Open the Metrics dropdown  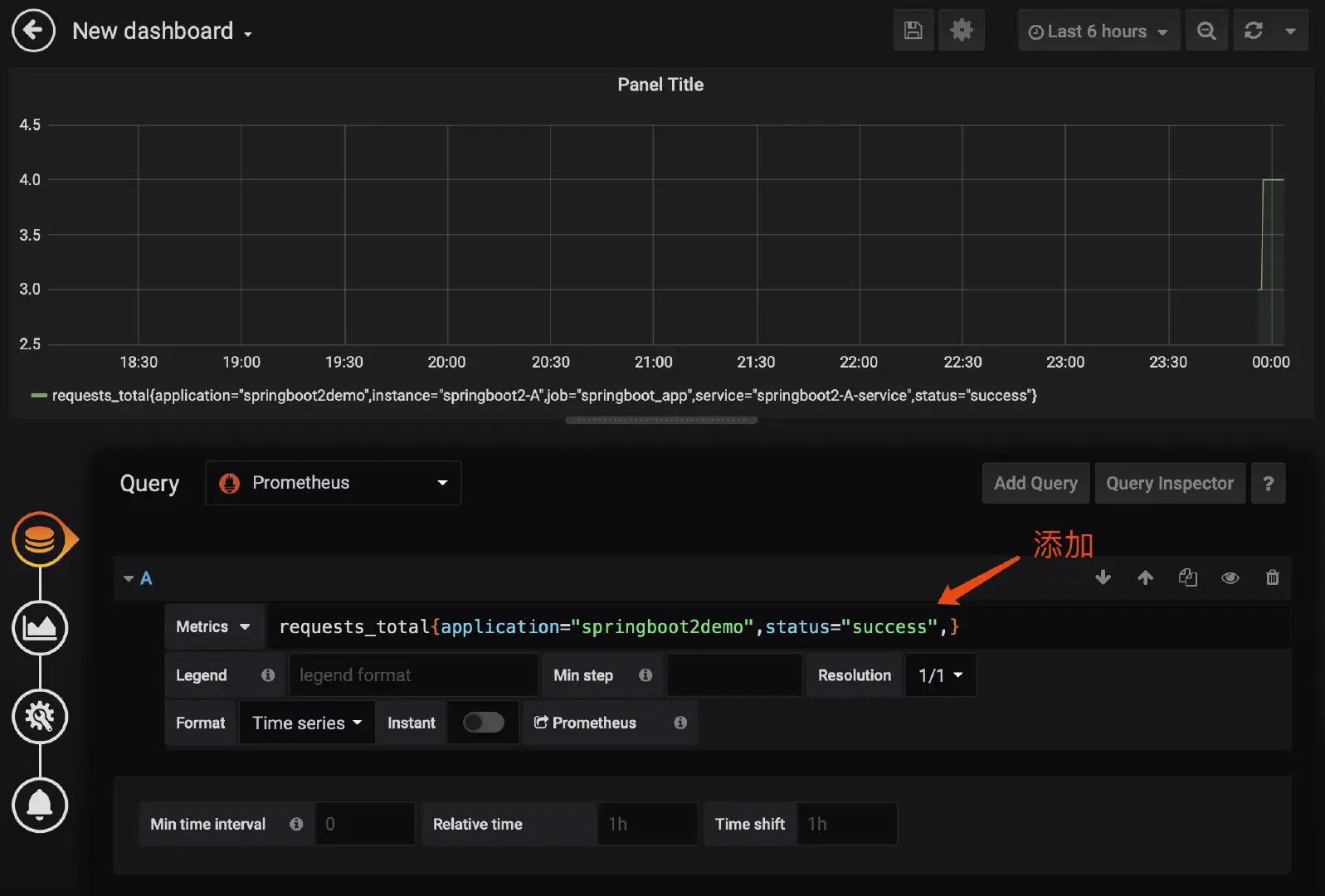point(213,626)
